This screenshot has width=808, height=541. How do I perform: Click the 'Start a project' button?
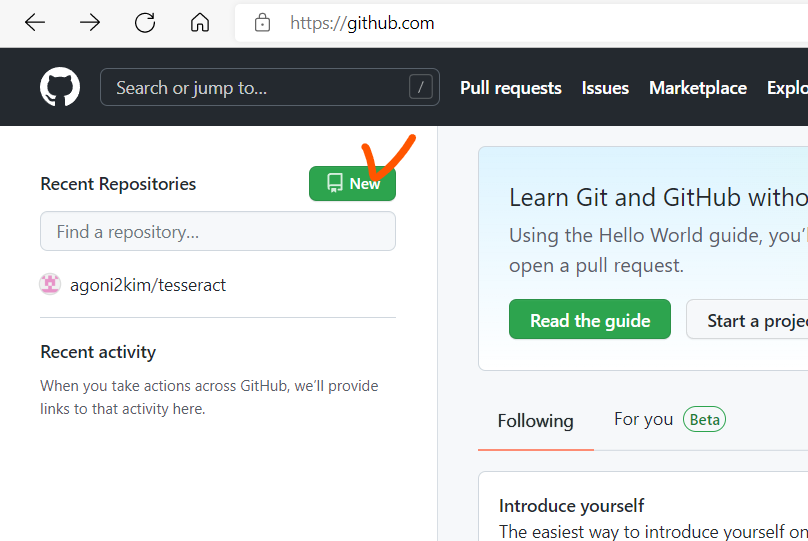(x=747, y=319)
